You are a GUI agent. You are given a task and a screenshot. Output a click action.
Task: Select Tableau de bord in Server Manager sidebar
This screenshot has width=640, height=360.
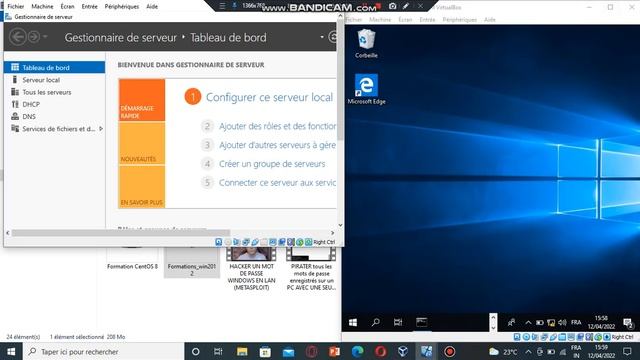click(x=54, y=67)
